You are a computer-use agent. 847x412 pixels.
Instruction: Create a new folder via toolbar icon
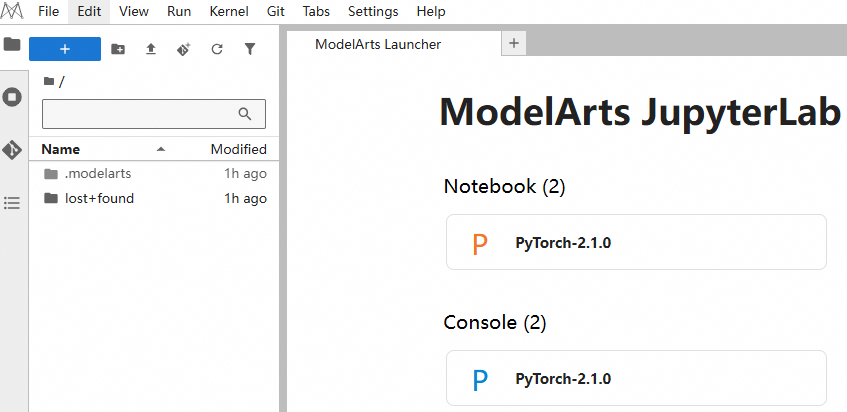coord(118,50)
